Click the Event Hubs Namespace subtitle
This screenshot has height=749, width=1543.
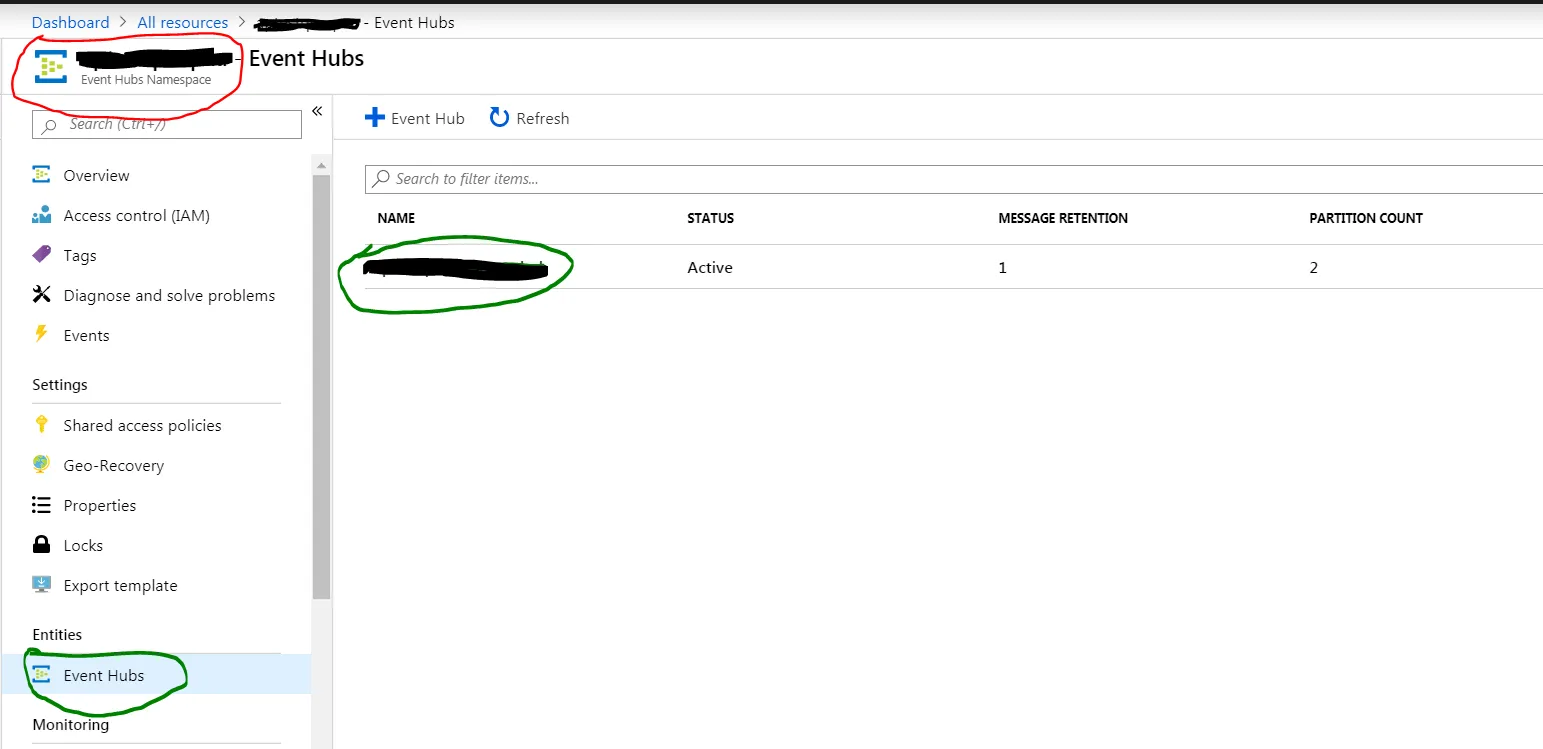coord(146,80)
